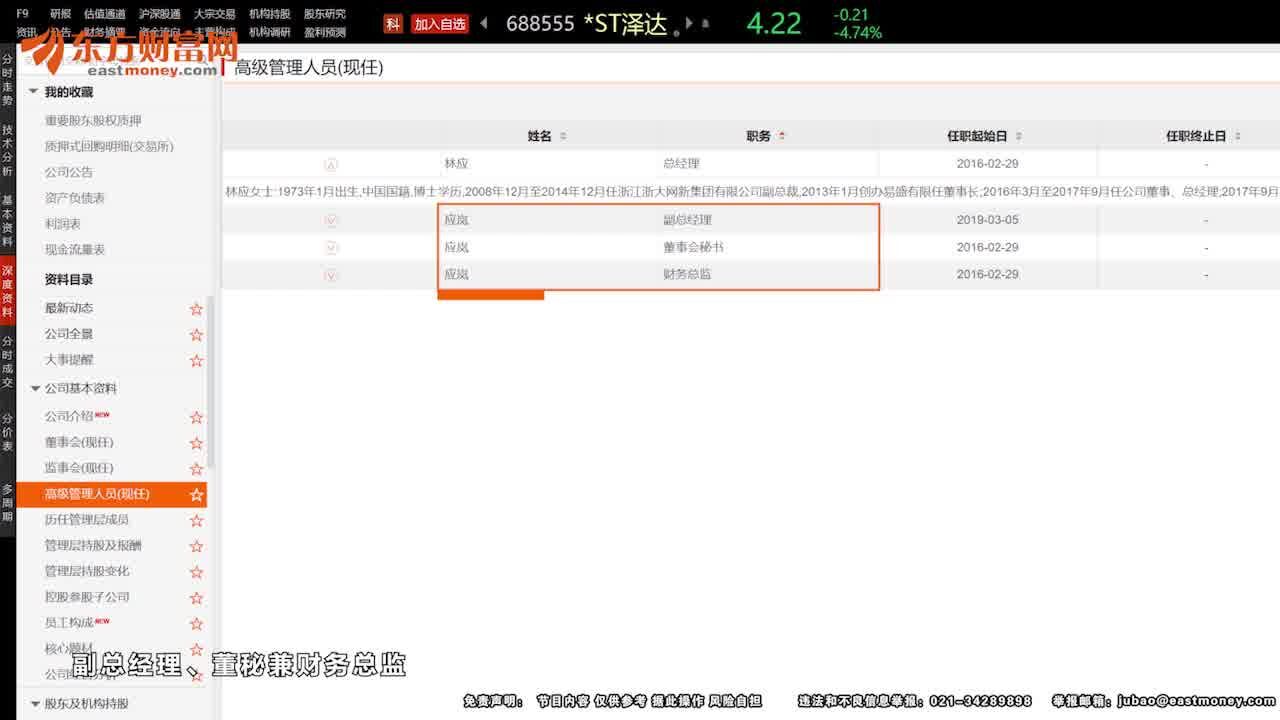Open 历任管理层成员 page
This screenshot has height=720, width=1280.
[87, 520]
